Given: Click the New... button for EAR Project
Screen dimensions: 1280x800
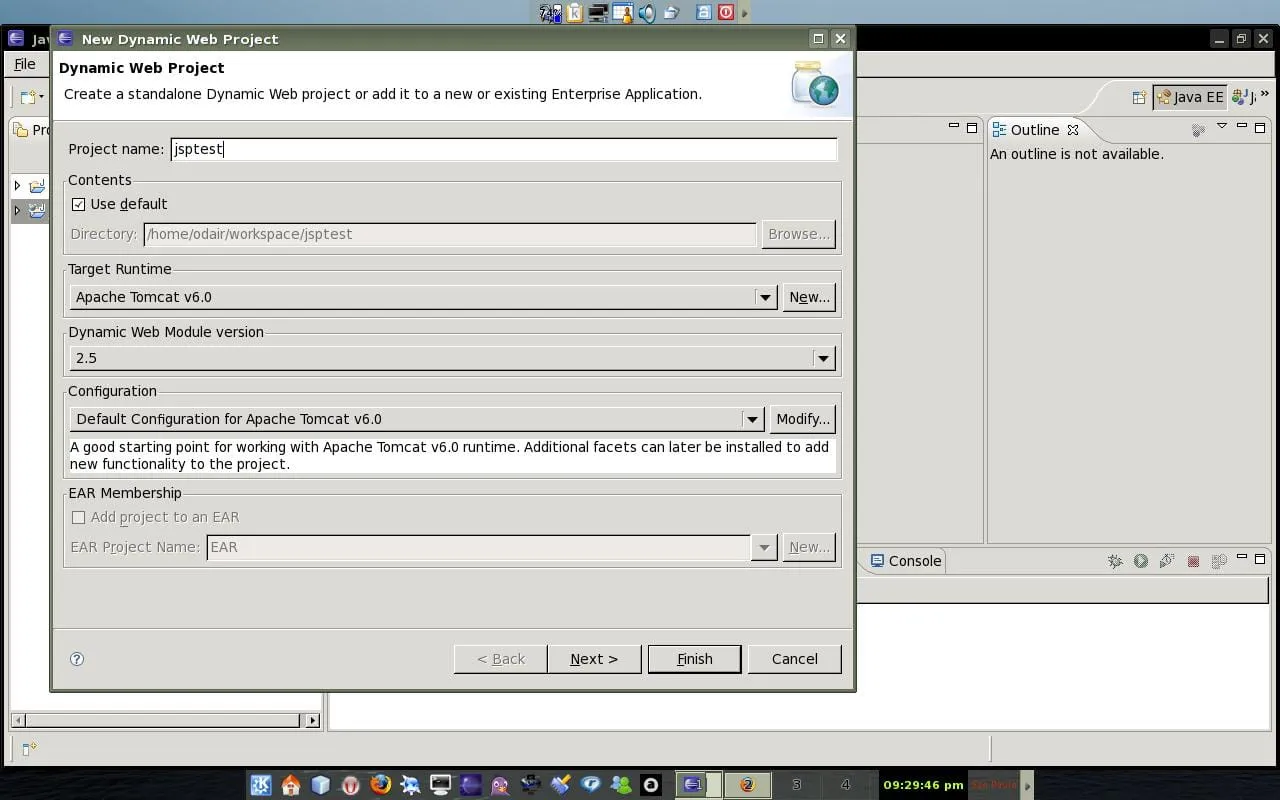Looking at the screenshot, I should [x=809, y=547].
